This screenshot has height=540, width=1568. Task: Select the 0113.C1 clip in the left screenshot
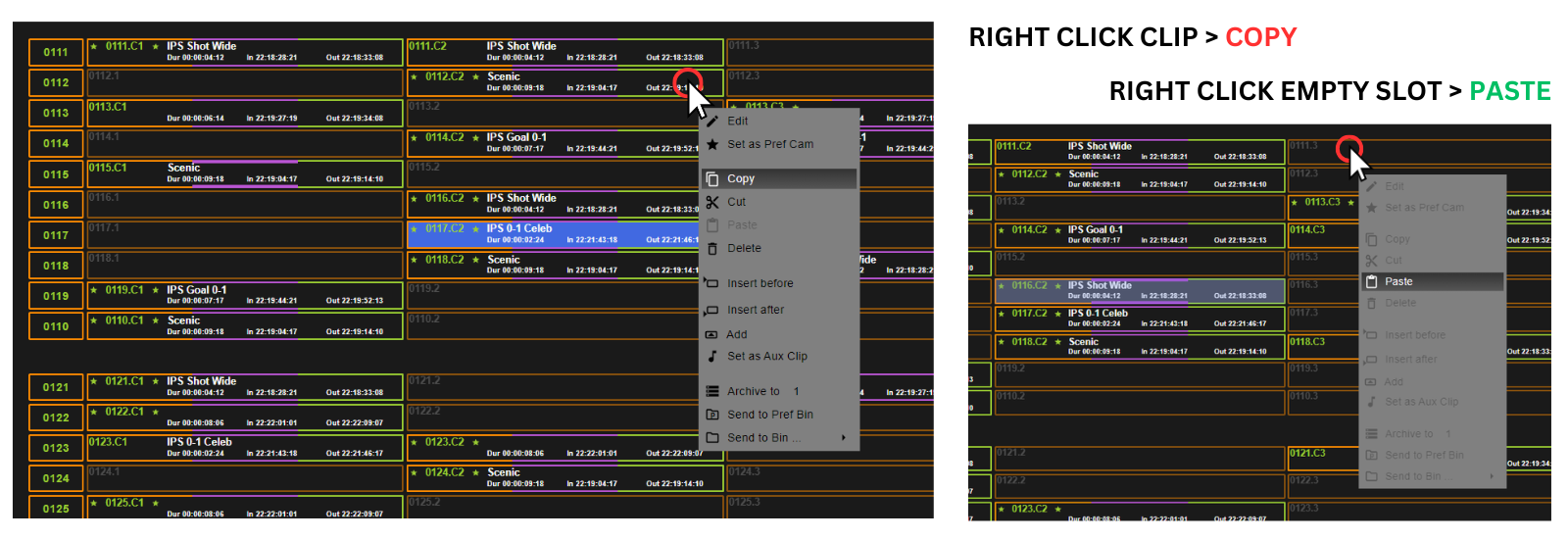(x=245, y=113)
